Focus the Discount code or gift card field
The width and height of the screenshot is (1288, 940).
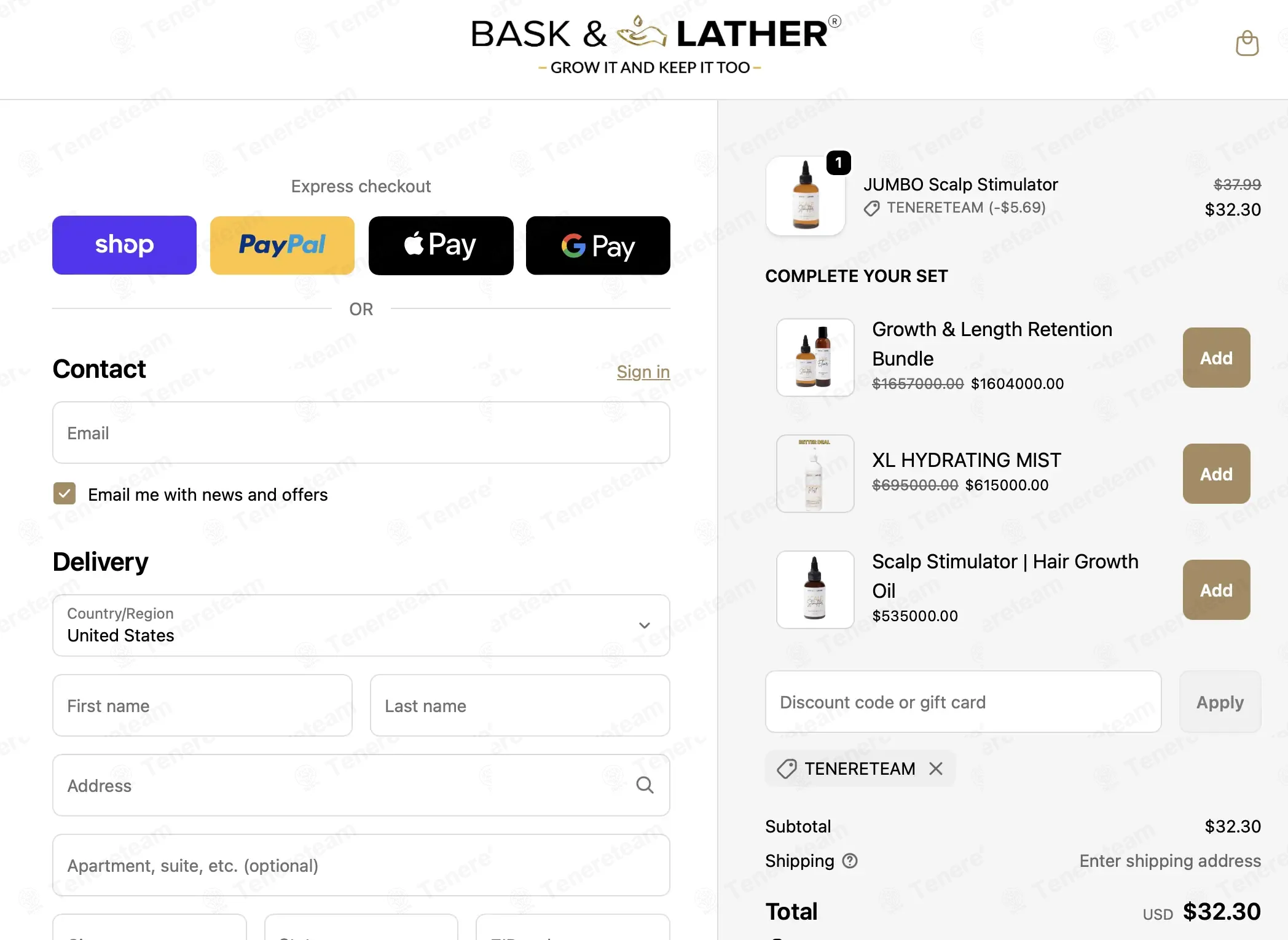(x=963, y=702)
